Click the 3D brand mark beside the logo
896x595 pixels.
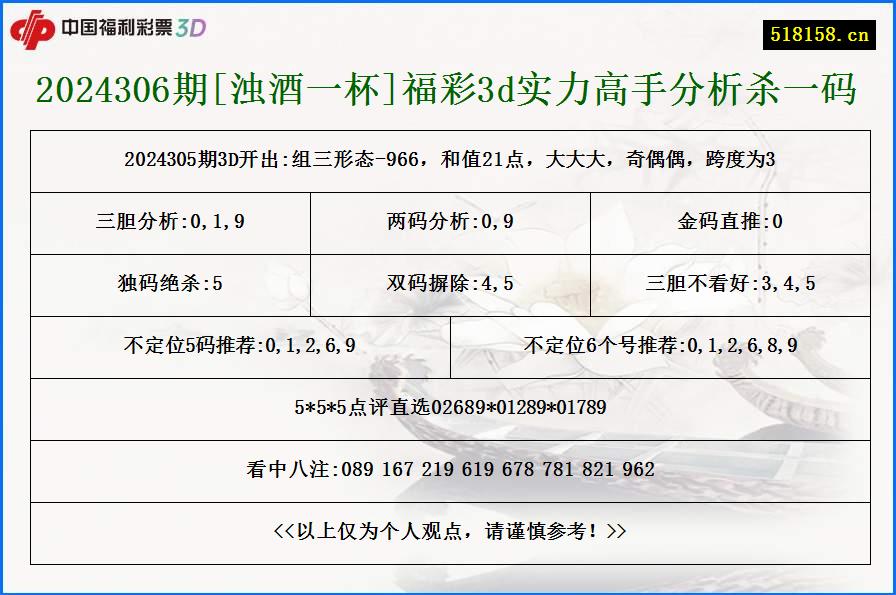[190, 29]
